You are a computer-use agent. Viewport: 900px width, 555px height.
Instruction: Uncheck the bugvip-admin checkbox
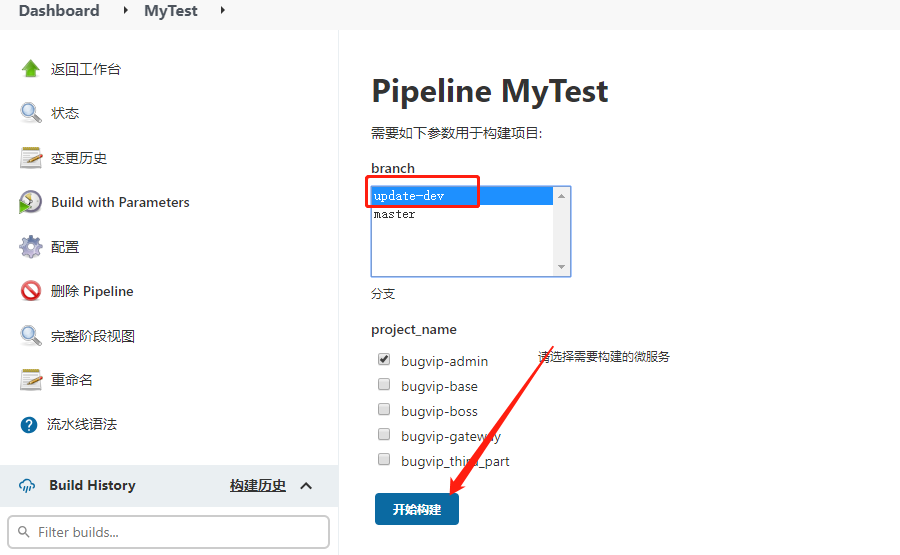pyautogui.click(x=384, y=359)
